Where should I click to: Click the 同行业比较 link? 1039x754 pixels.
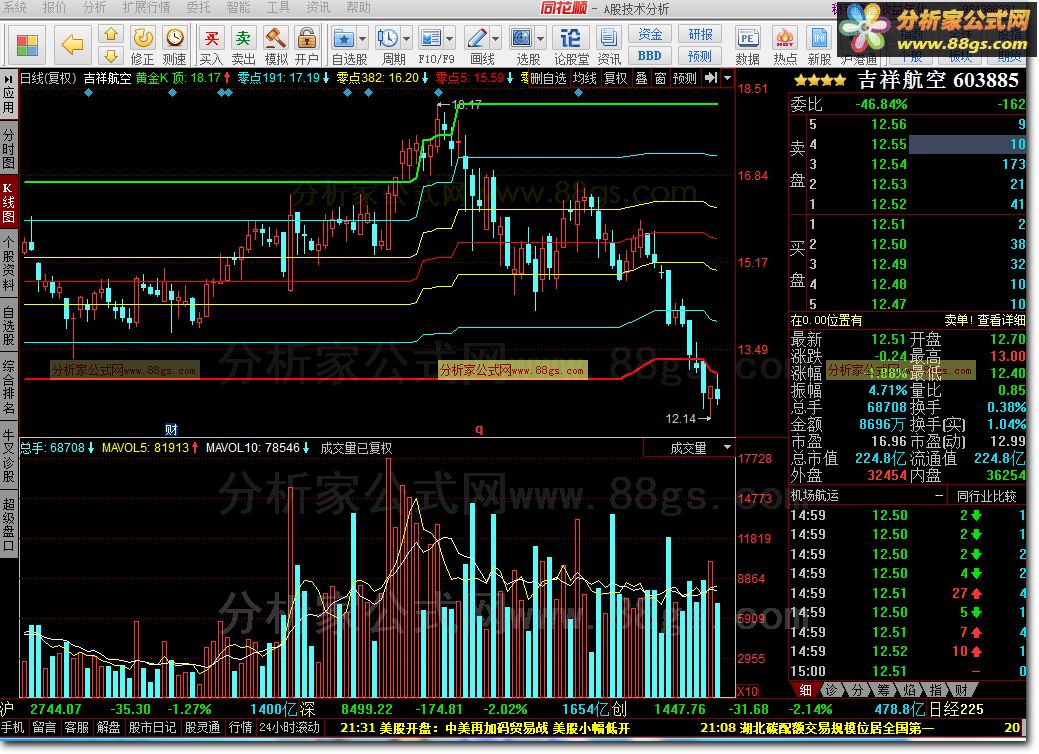click(x=987, y=496)
